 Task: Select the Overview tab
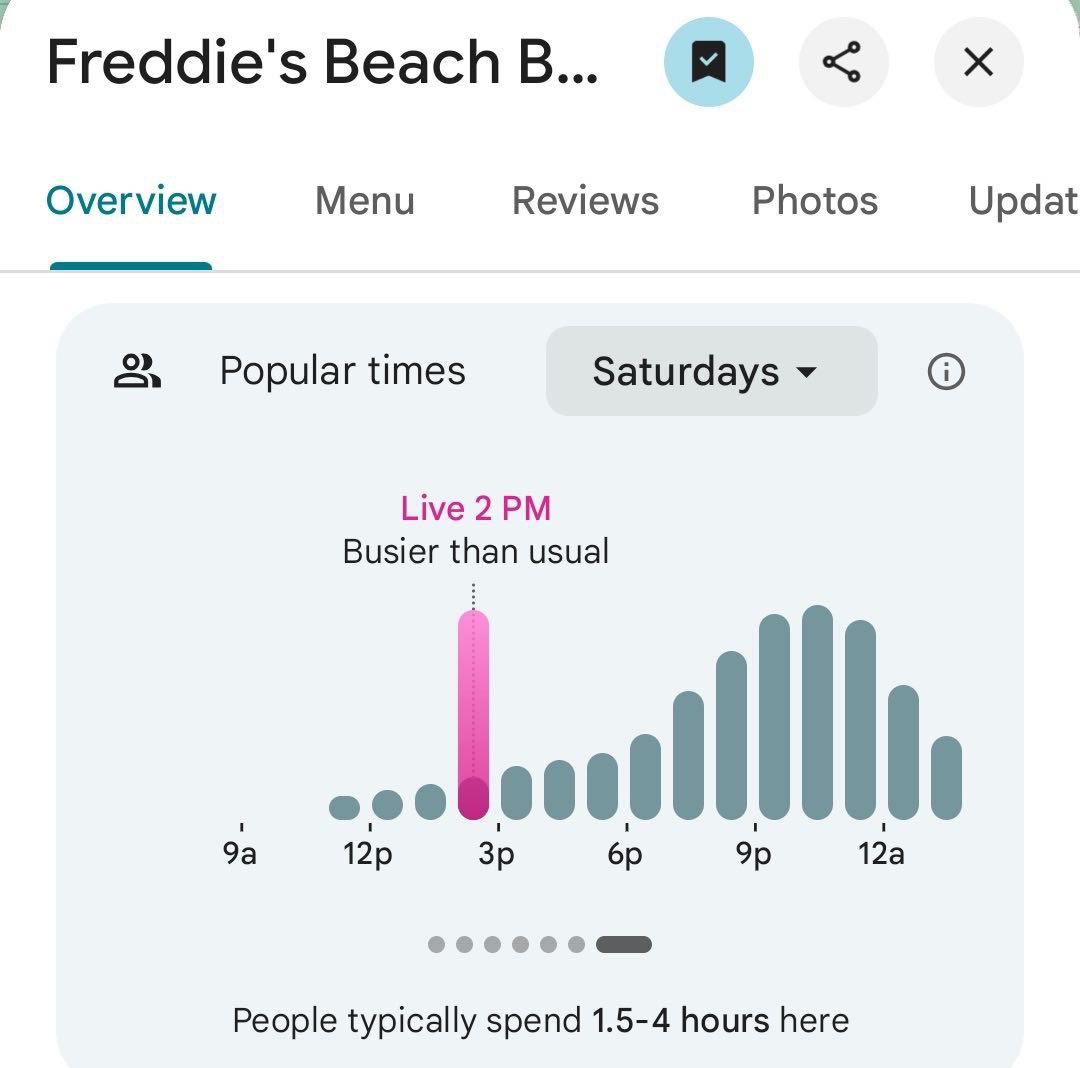pyautogui.click(x=131, y=201)
